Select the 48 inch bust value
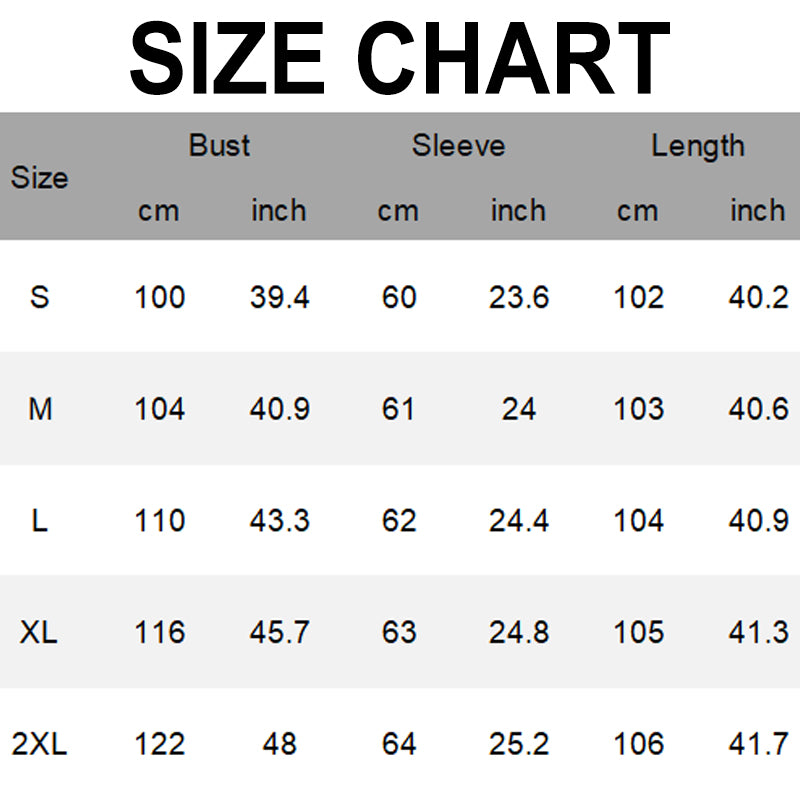The image size is (800, 800). [279, 744]
